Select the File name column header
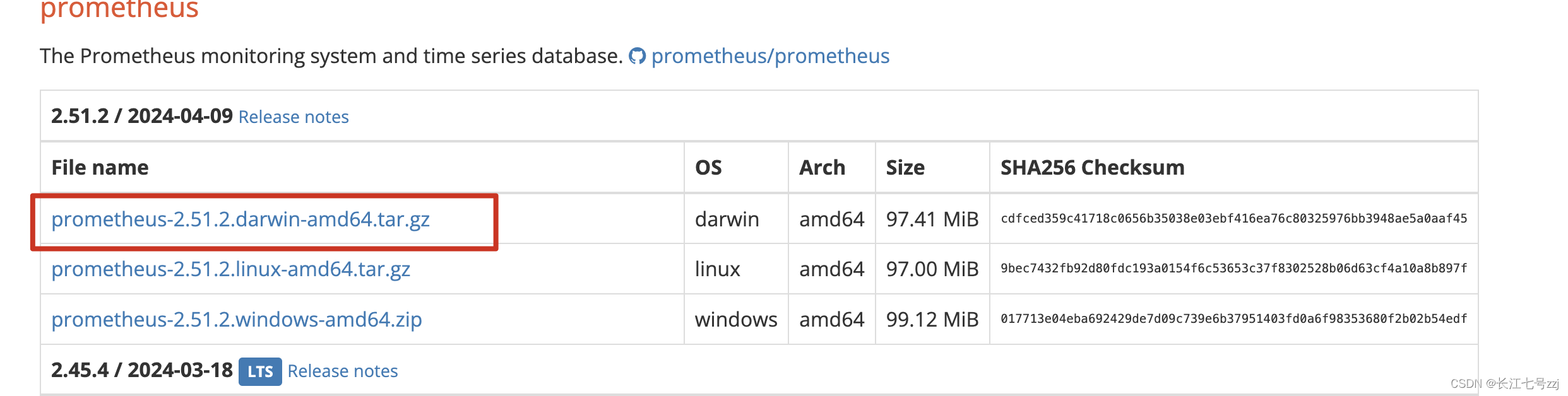 pyautogui.click(x=100, y=167)
